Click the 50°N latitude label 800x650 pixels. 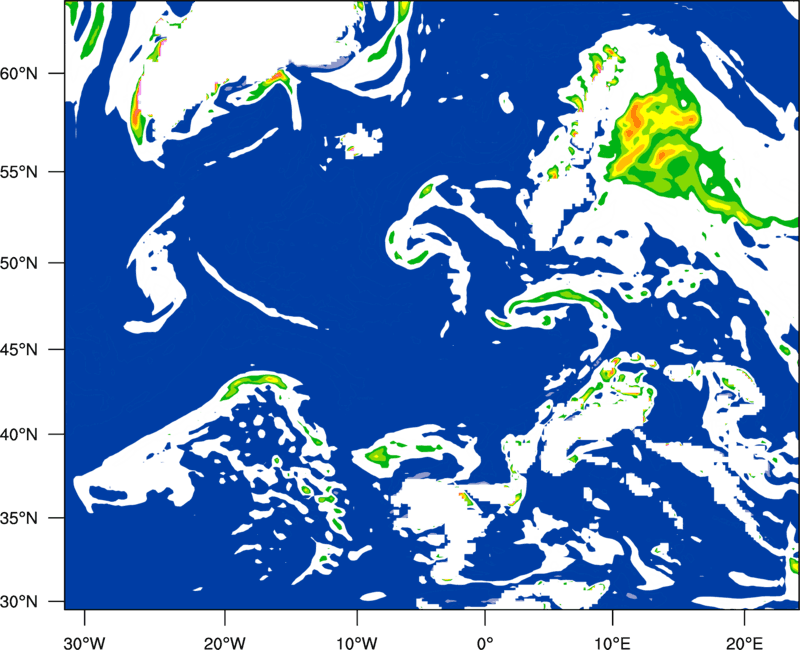coord(19,263)
